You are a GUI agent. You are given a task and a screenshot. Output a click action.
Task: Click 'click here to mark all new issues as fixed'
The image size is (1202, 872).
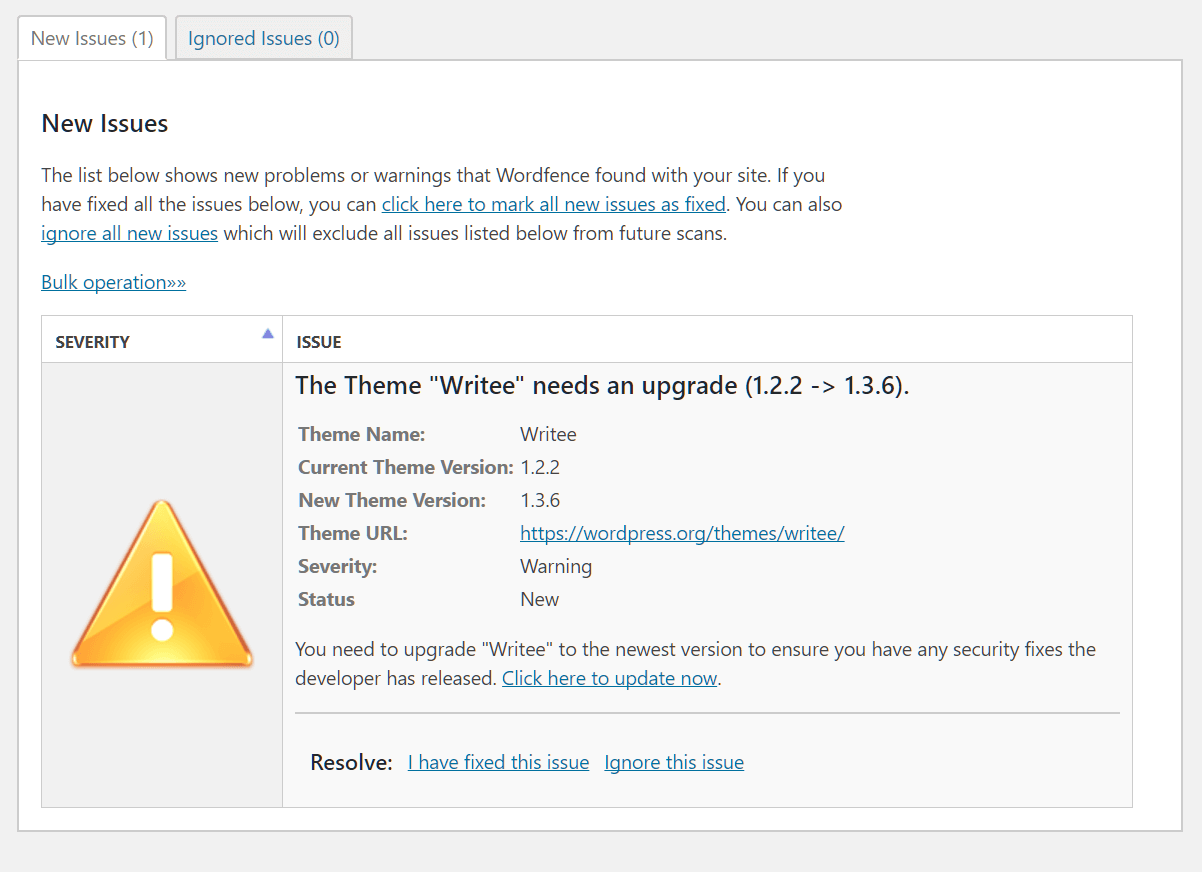coord(554,204)
